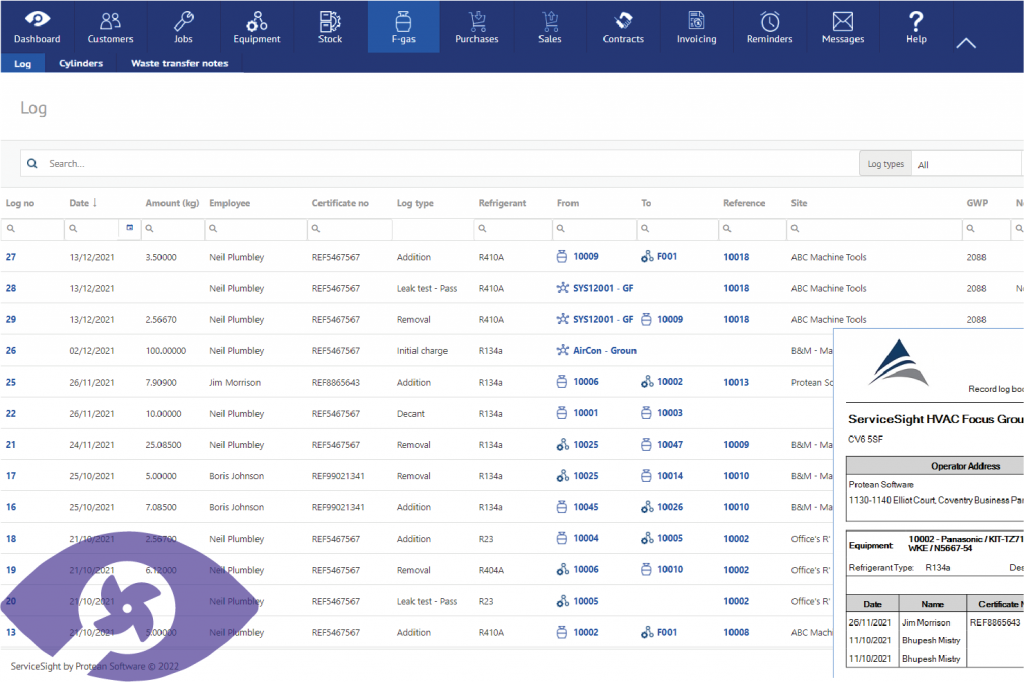Viewport: 1024px width, 682px height.
Task: Open the Contracts handshake icon
Action: coord(624,21)
